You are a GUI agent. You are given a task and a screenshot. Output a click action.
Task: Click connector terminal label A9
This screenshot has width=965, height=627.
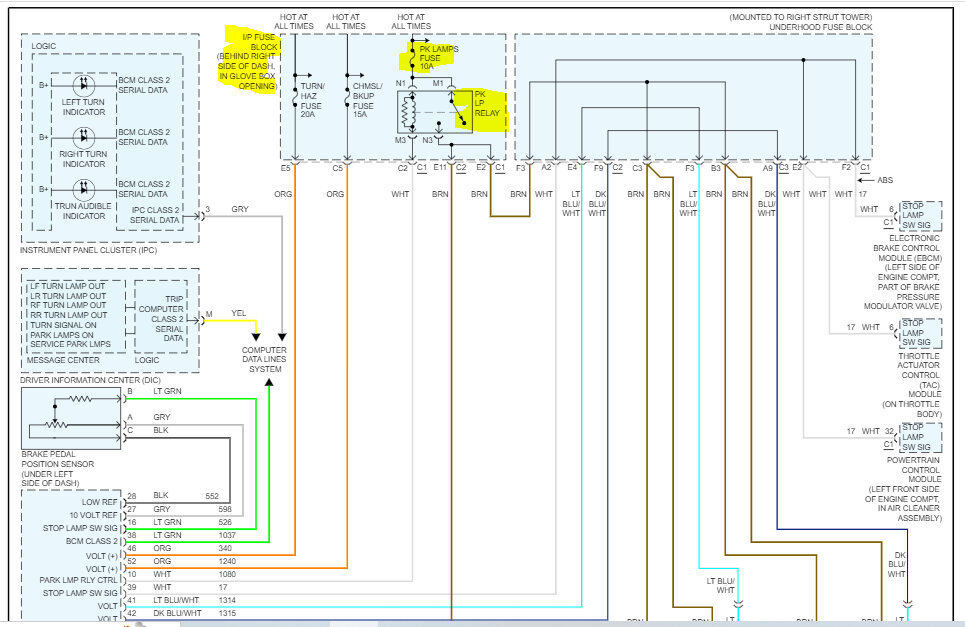point(768,168)
